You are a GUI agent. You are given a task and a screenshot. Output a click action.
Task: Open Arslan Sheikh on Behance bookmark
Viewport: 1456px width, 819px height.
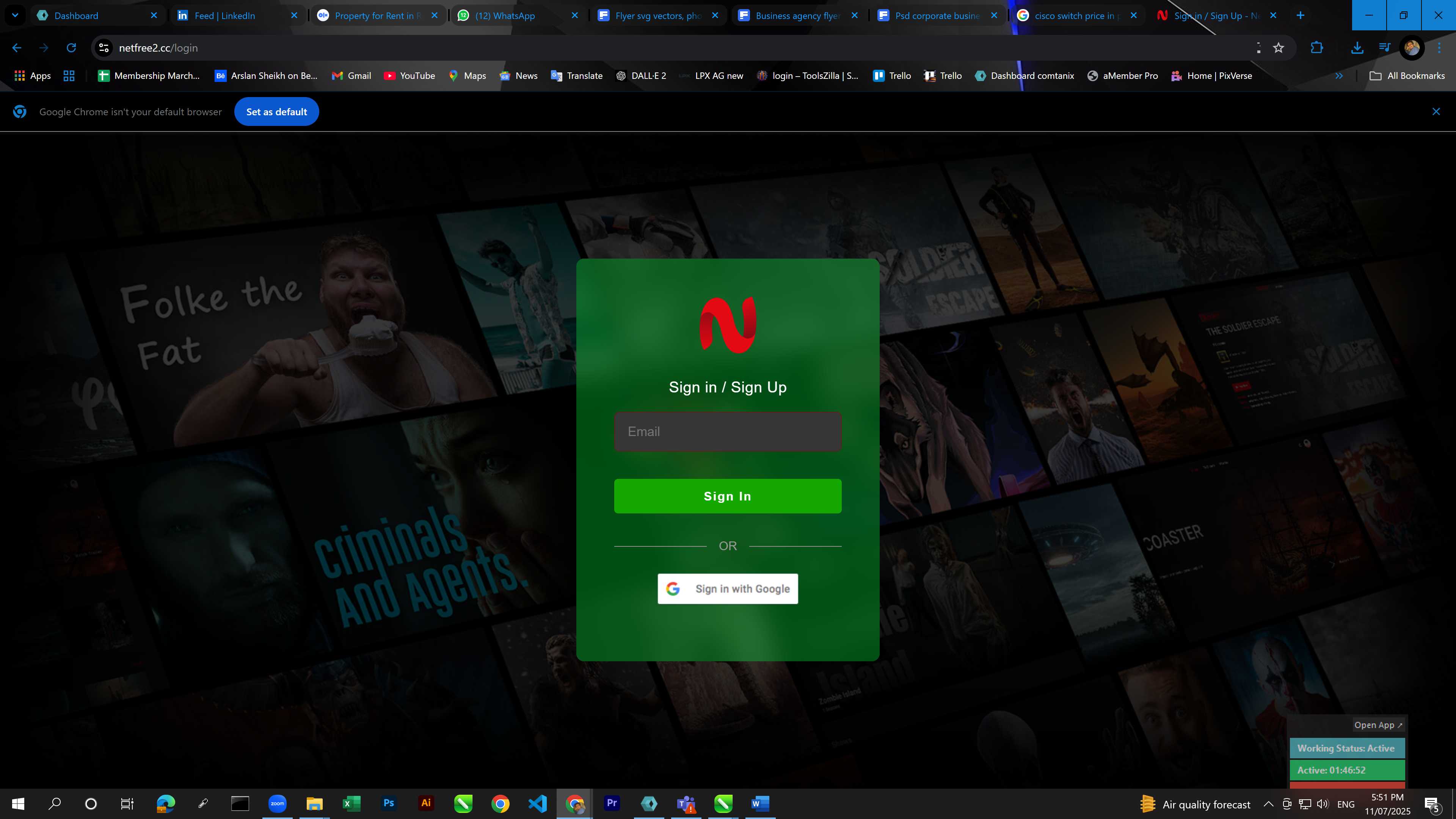pos(266,76)
